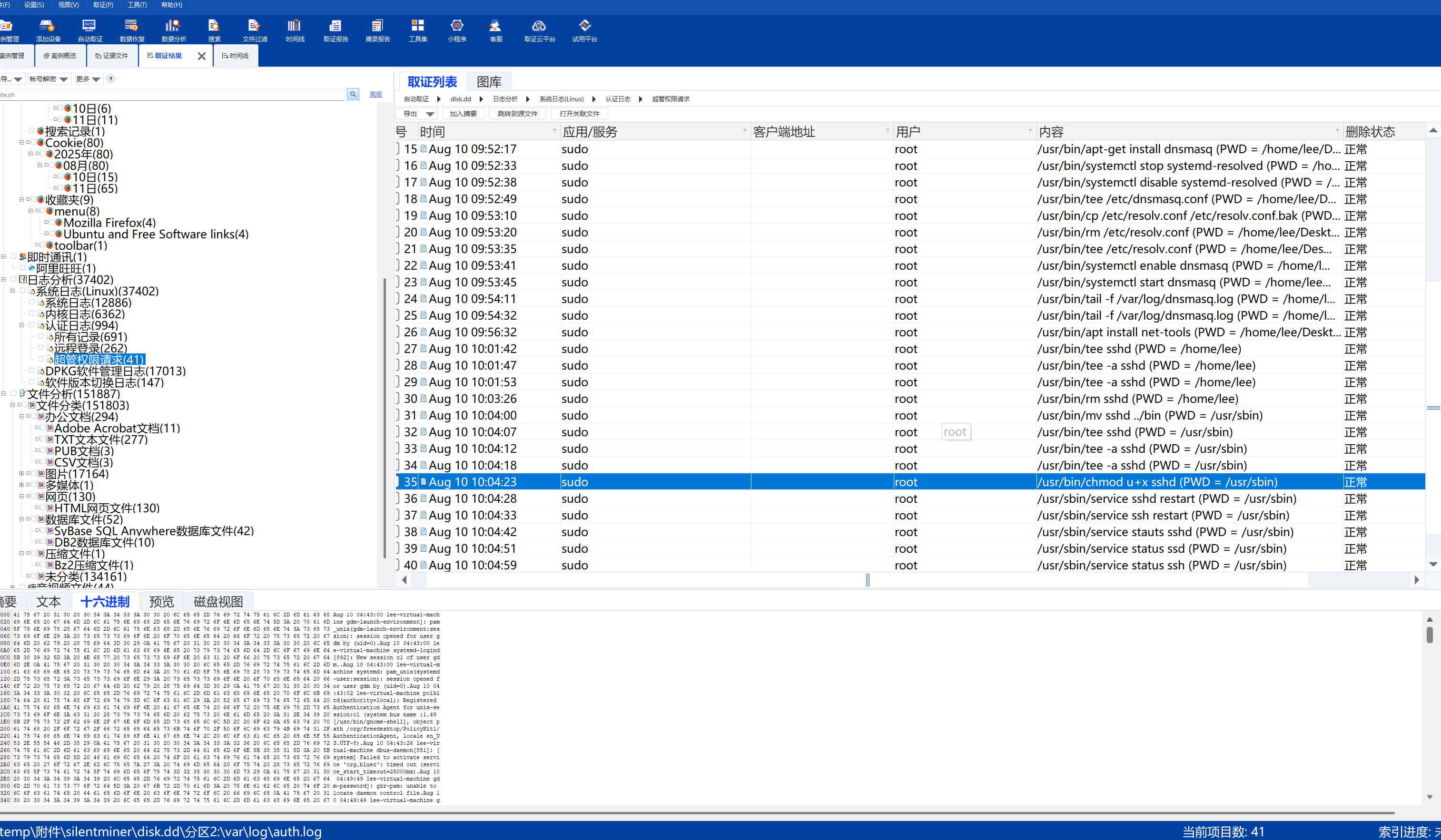Screen dimensions: 1441x840
Task: Click the 高级 advanced search link
Action: (375, 94)
